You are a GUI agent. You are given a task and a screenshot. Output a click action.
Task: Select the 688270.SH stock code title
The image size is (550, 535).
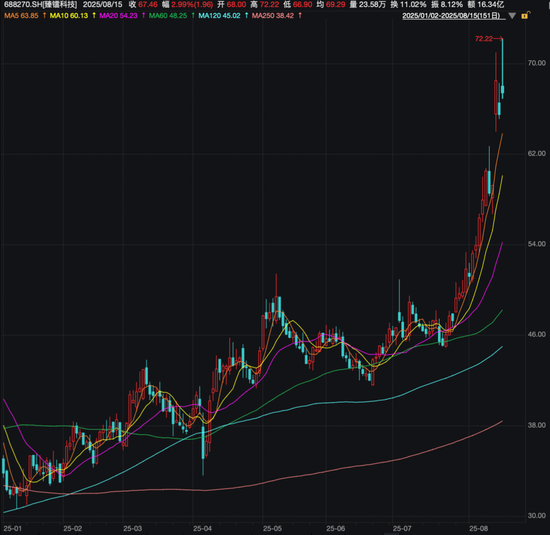(x=40, y=5)
